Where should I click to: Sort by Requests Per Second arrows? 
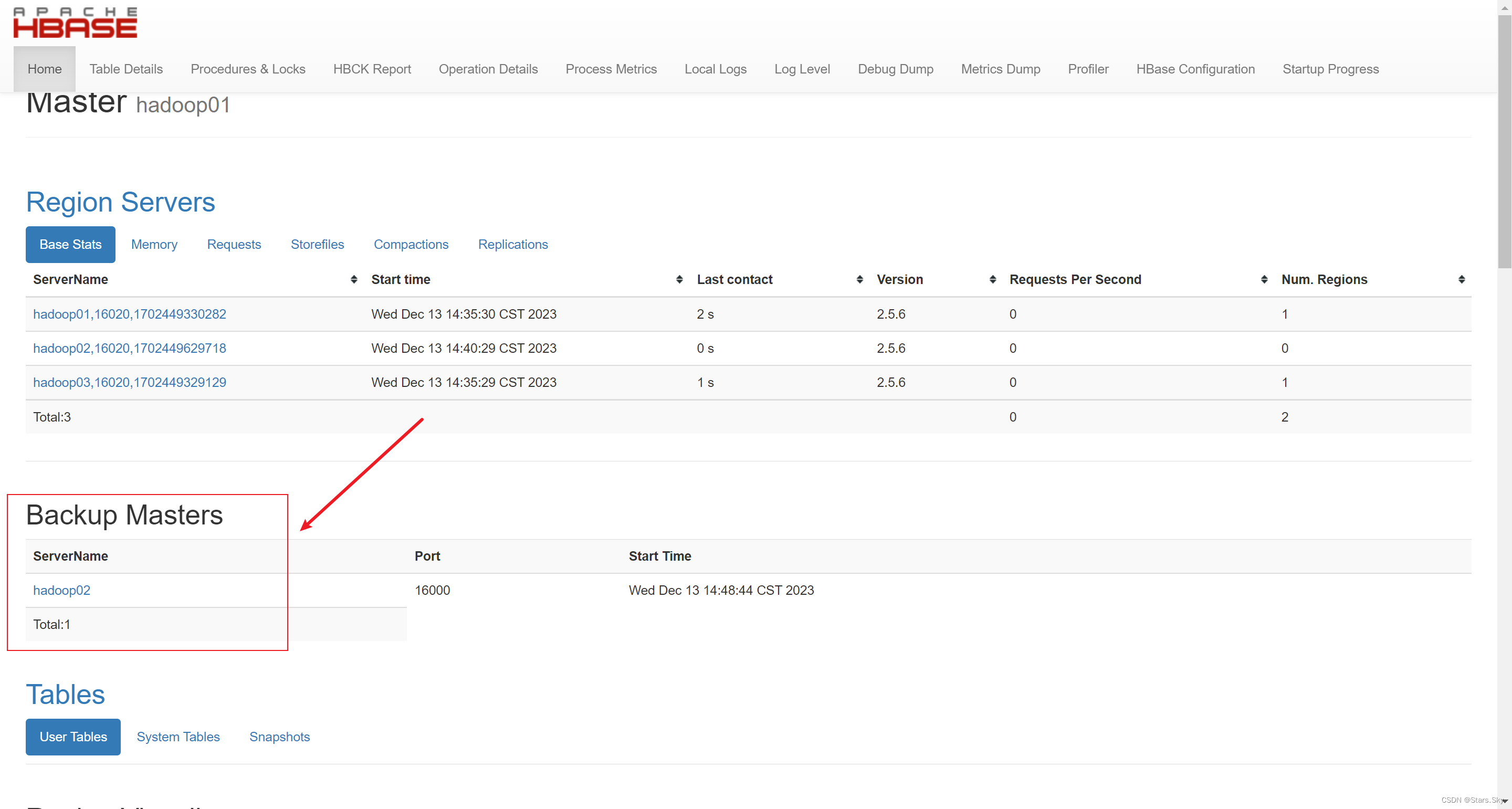tap(1264, 279)
